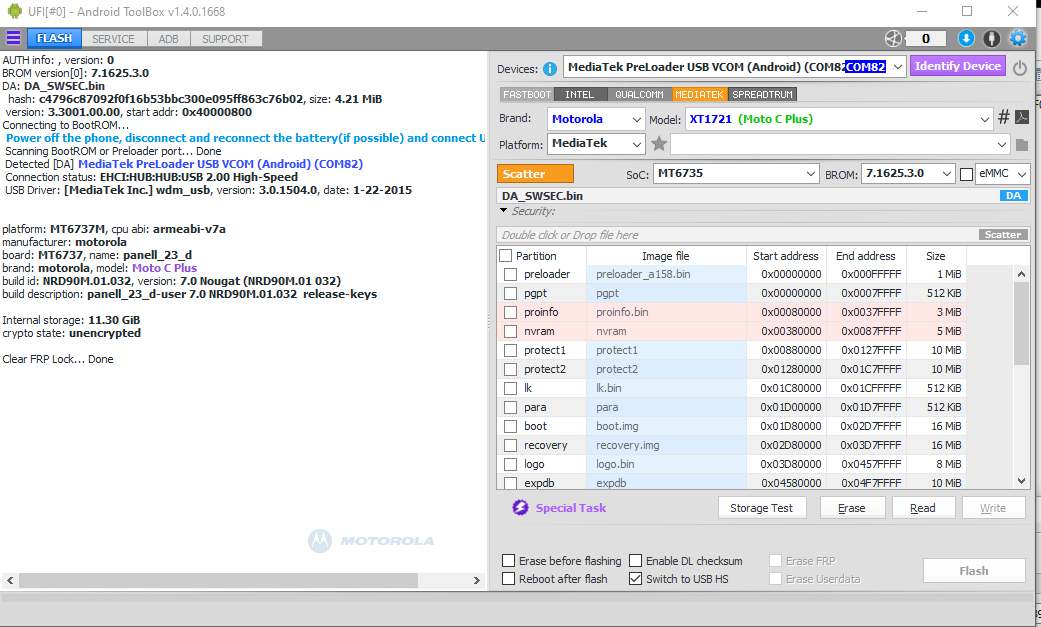The height and width of the screenshot is (627, 1041).
Task: Click the blue download arrow icon
Action: 966,39
